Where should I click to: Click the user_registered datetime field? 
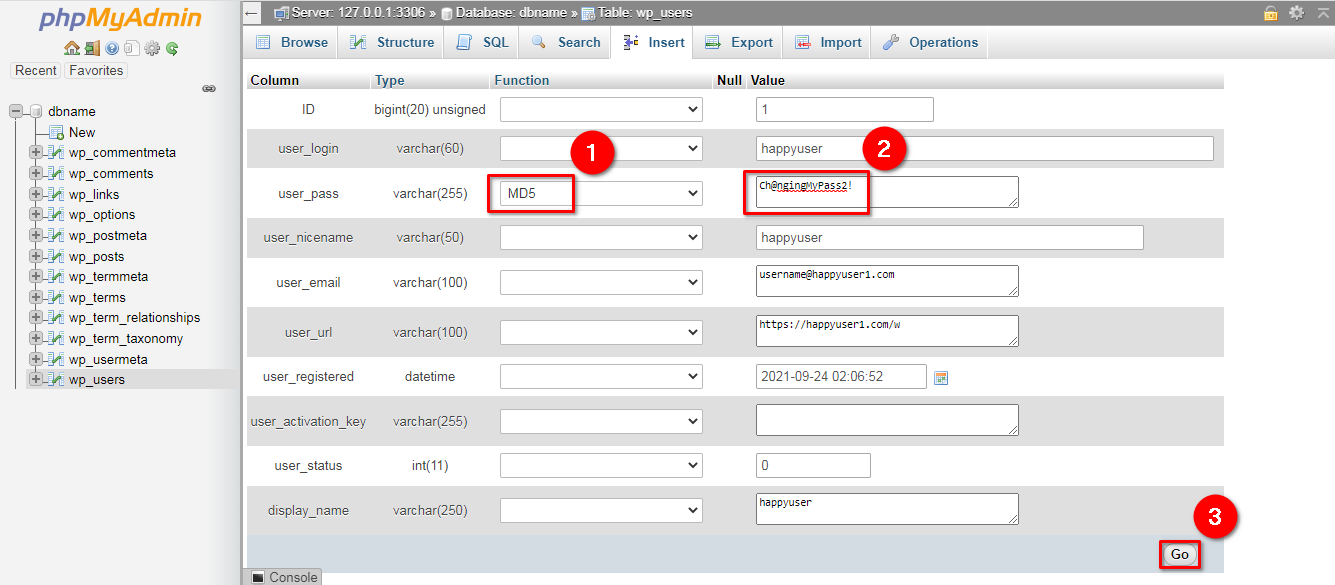pyautogui.click(x=841, y=376)
